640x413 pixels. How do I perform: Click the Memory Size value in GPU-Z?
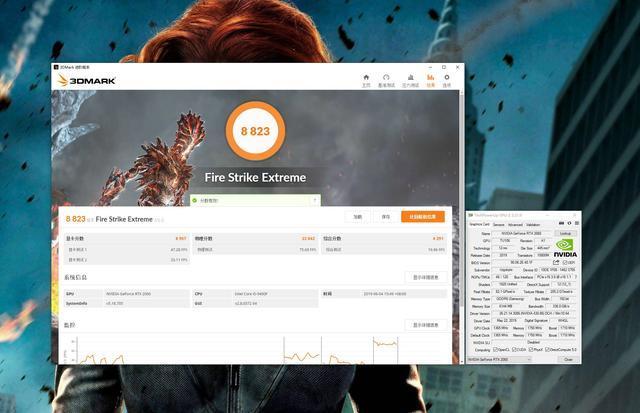(x=507, y=306)
